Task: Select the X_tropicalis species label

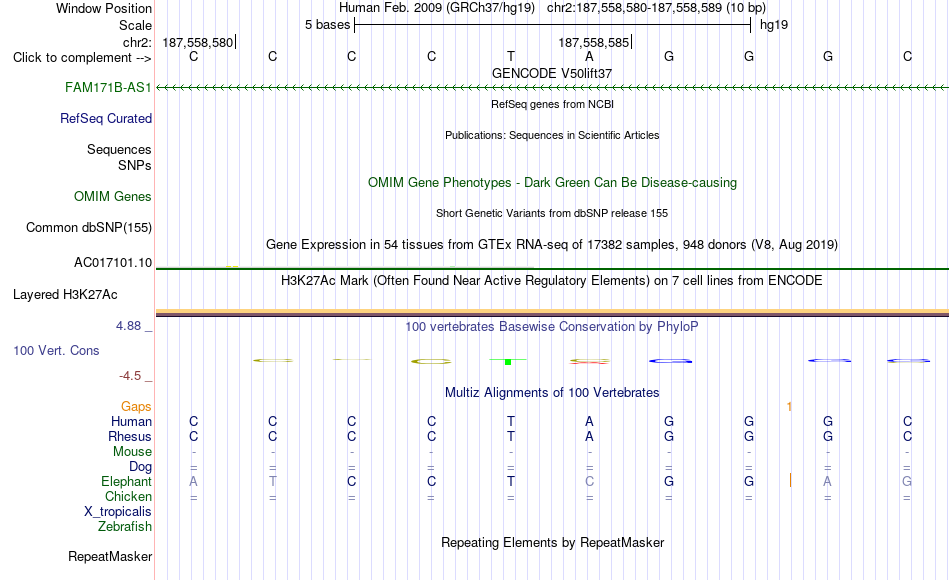Action: [x=118, y=512]
